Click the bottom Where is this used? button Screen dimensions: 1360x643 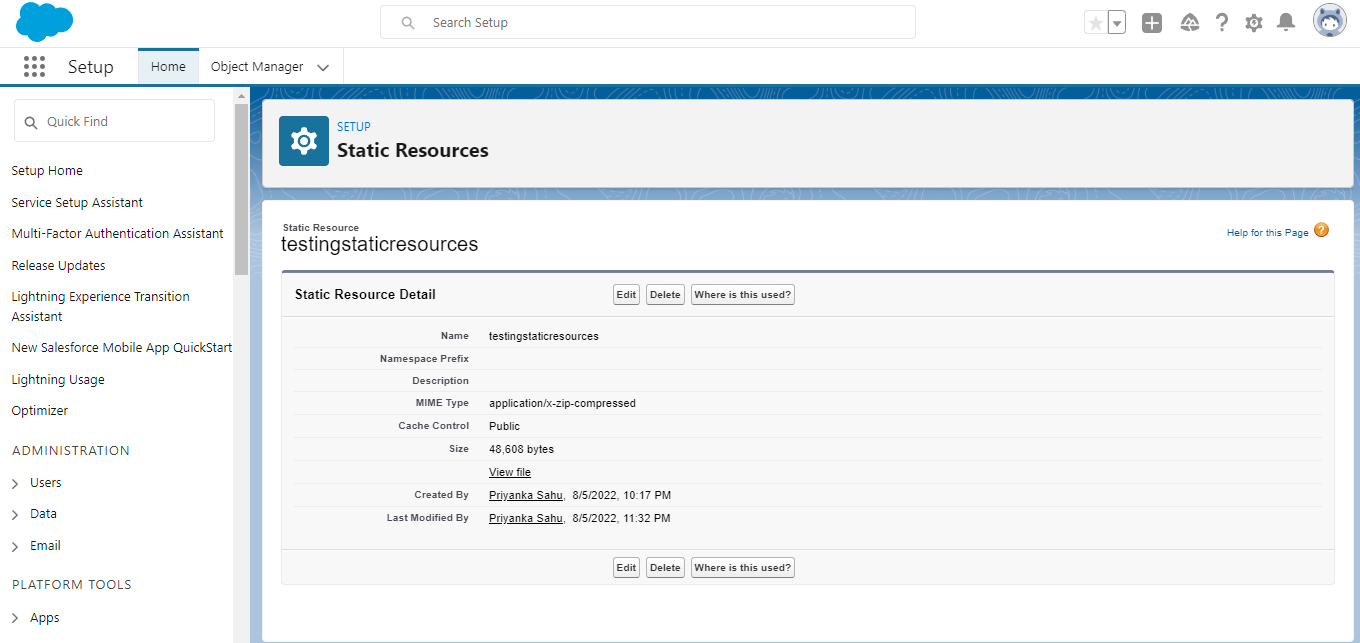click(x=743, y=568)
